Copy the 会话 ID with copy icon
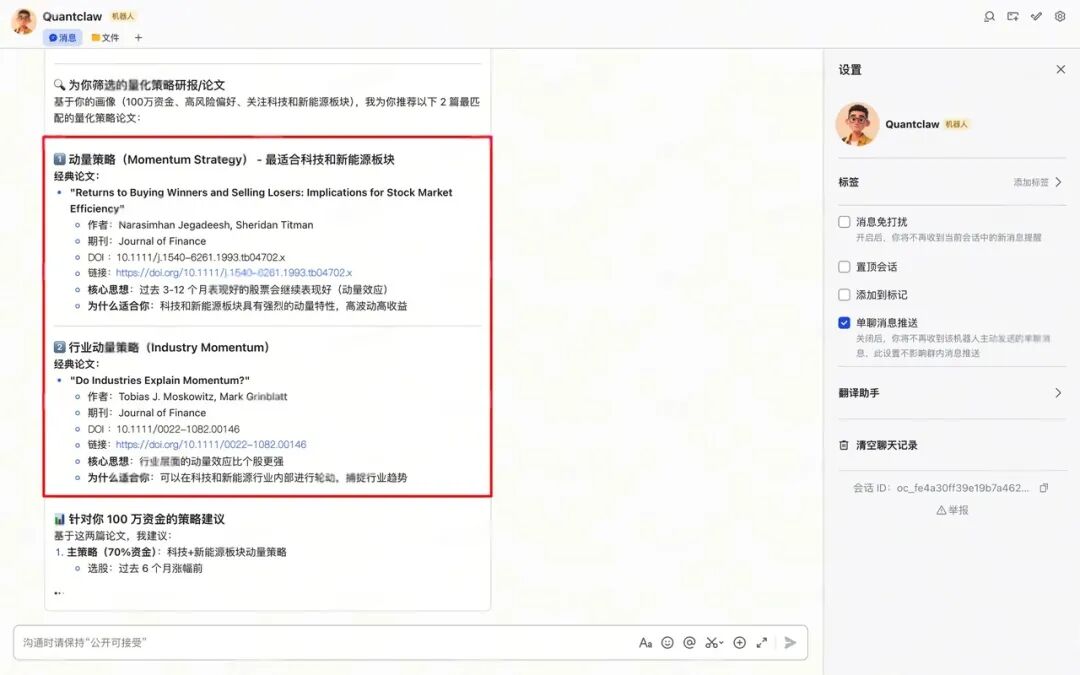 (x=1044, y=488)
